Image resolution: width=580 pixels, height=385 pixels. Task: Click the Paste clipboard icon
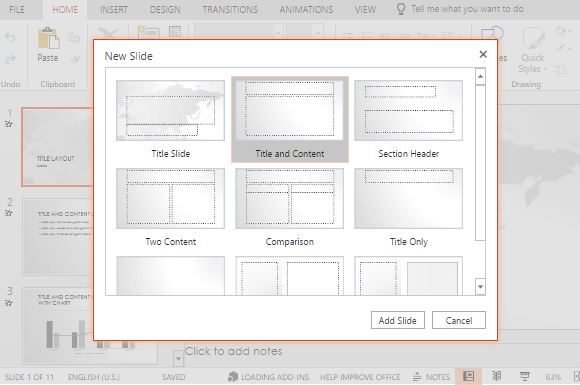pos(48,38)
